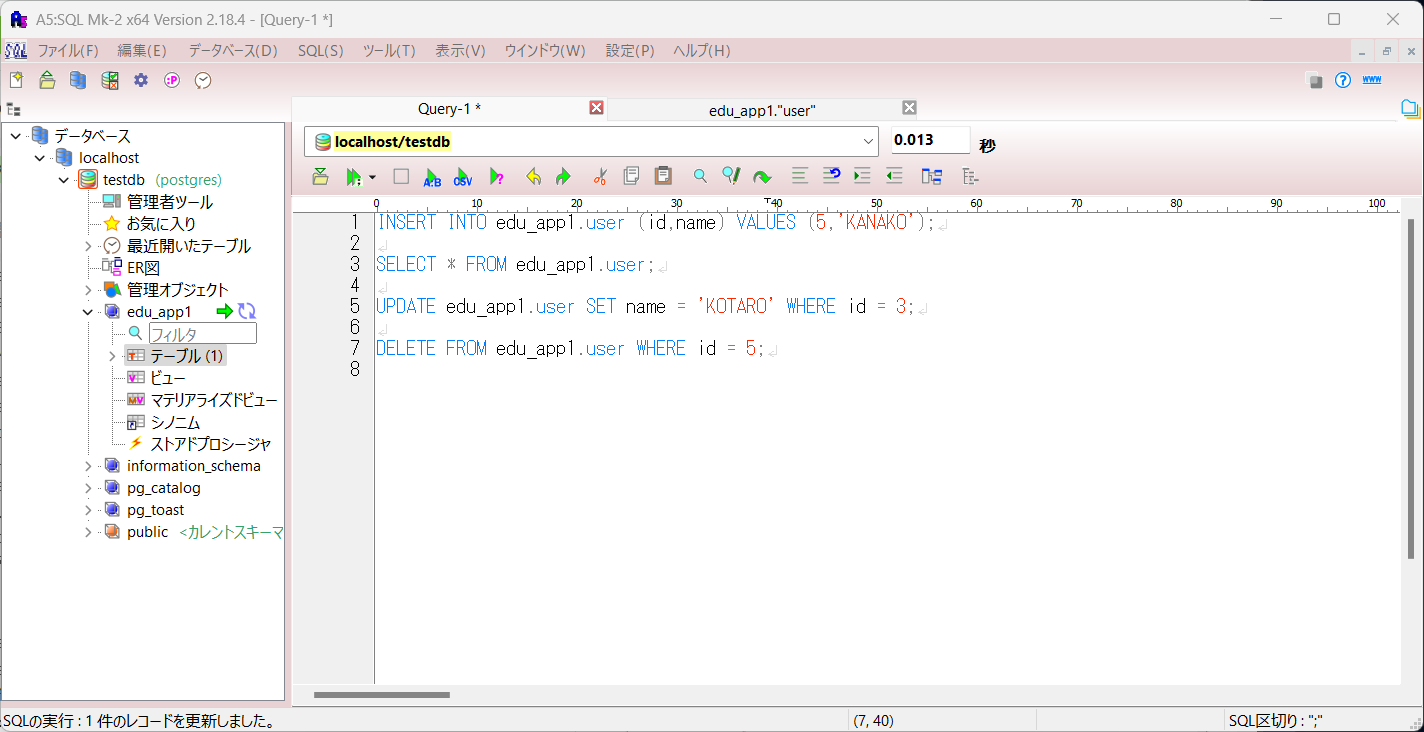
Task: Open a file using the folder icon
Action: click(47, 80)
